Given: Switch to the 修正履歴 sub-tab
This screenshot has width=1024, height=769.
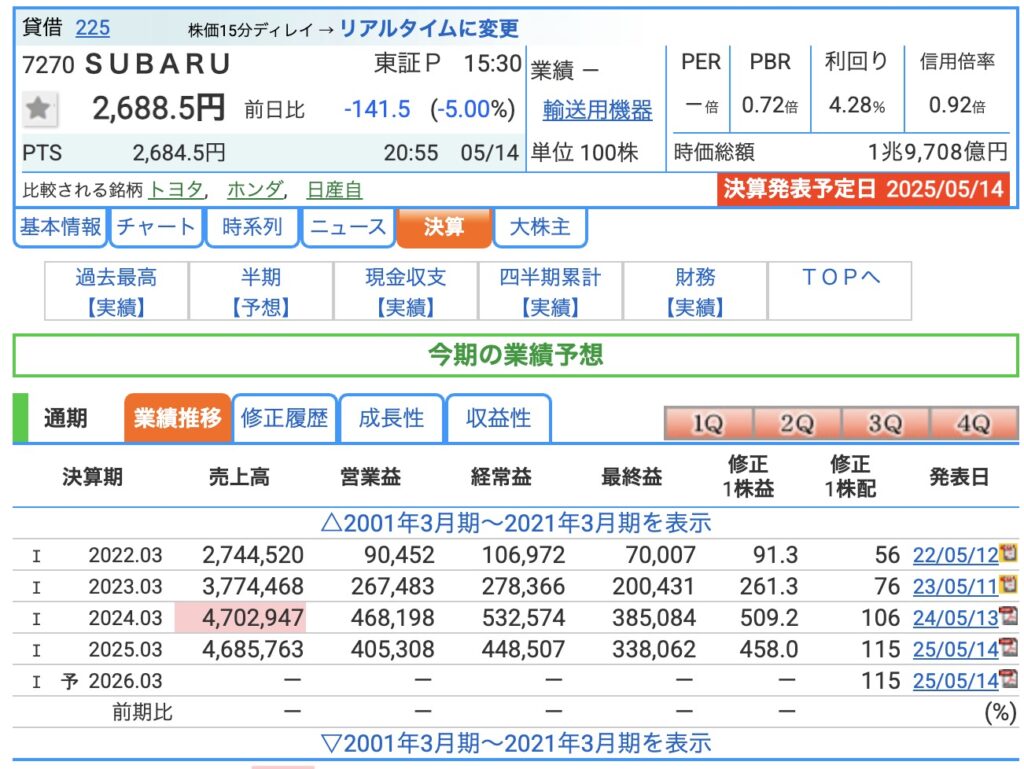Looking at the screenshot, I should coord(285,418).
